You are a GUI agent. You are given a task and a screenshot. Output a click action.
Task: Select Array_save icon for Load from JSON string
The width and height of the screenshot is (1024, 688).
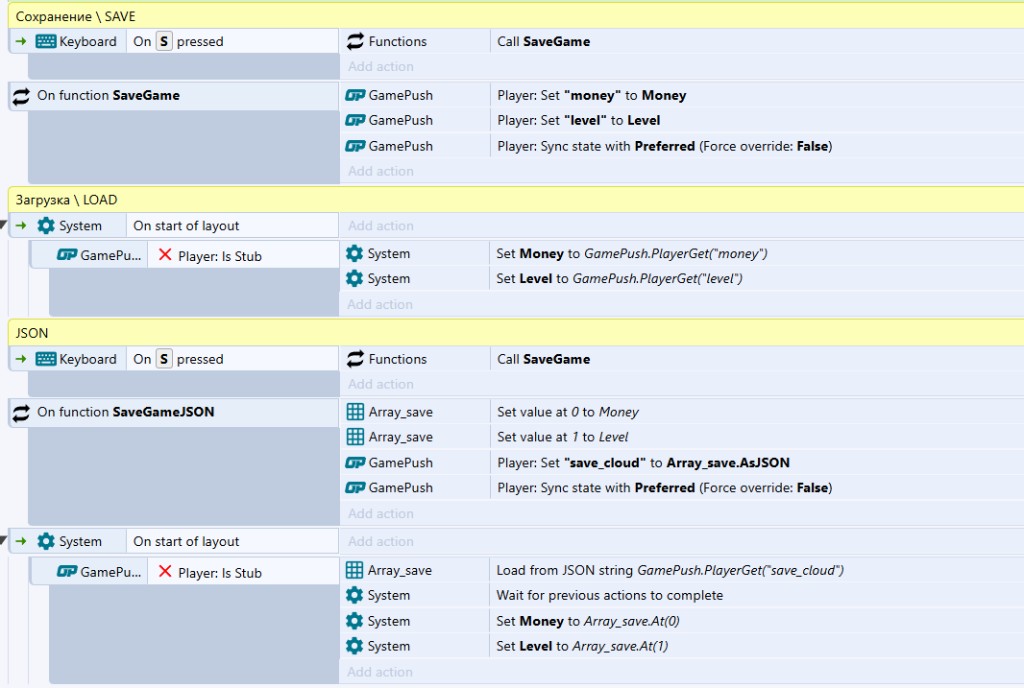pyautogui.click(x=354, y=571)
